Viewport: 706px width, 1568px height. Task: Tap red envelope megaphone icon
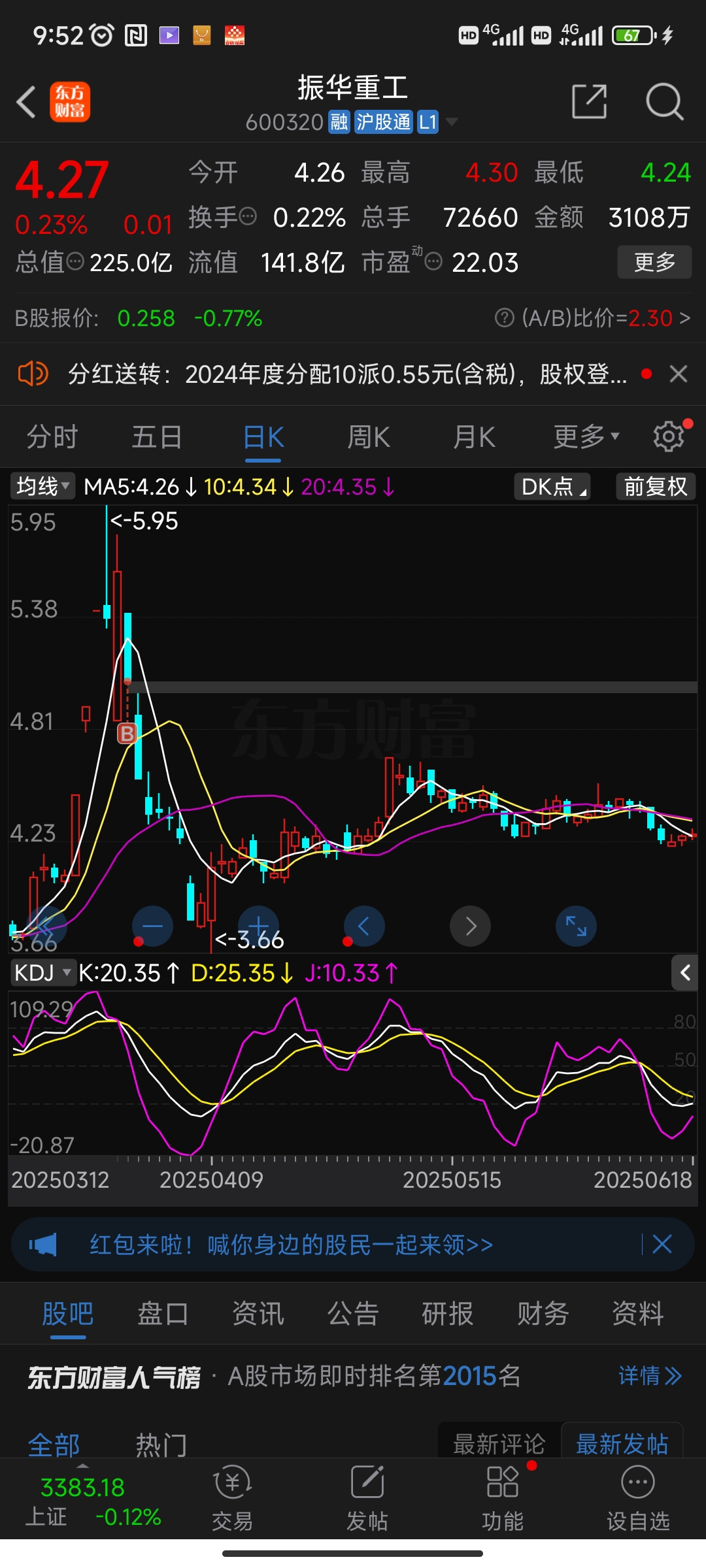[43, 1245]
